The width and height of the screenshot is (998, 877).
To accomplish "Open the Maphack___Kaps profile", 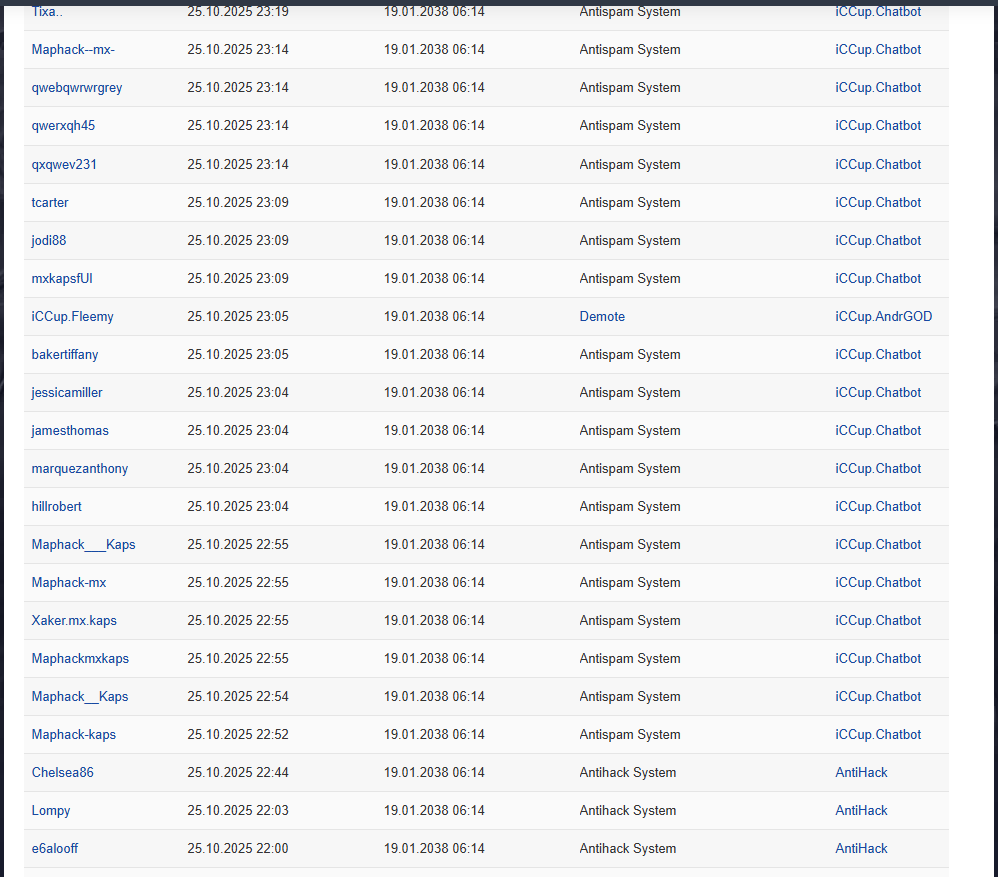I will coord(83,545).
